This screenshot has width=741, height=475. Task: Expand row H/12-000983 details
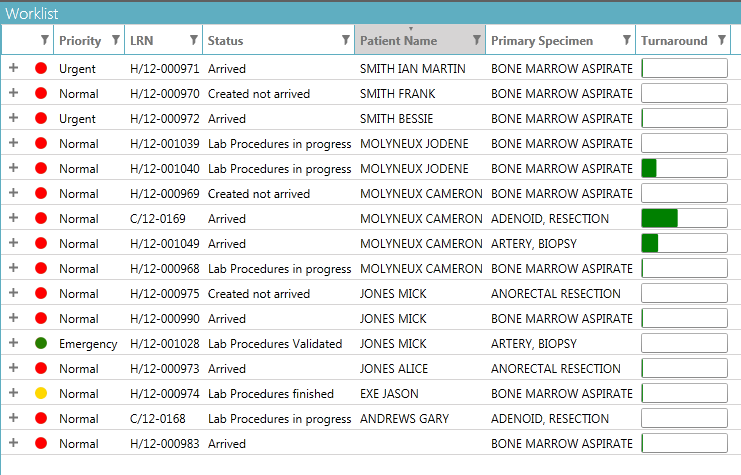[13, 443]
